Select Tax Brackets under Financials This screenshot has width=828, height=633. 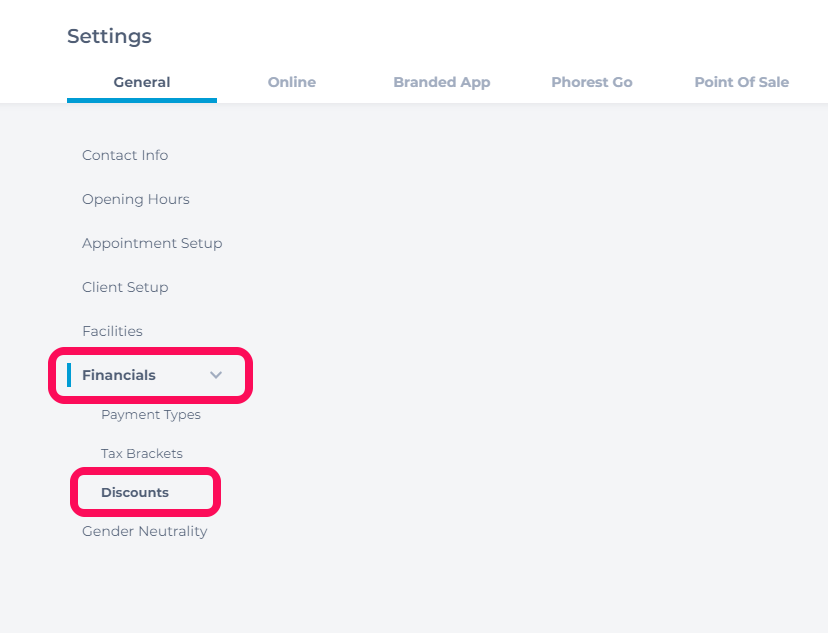pyautogui.click(x=142, y=454)
